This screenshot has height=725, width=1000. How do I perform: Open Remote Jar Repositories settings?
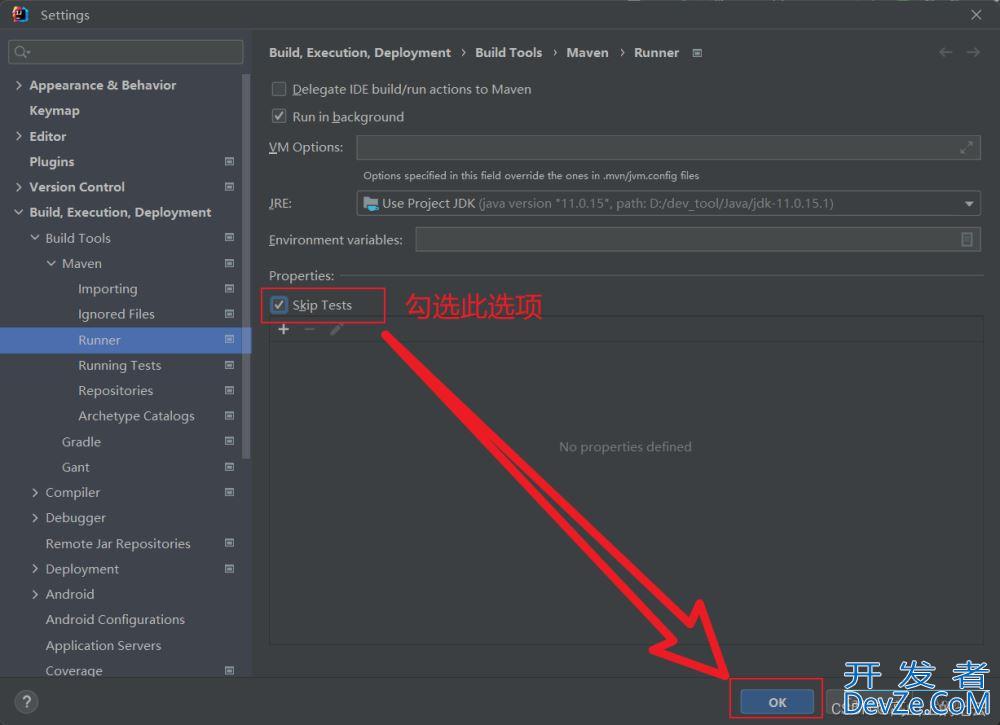118,543
